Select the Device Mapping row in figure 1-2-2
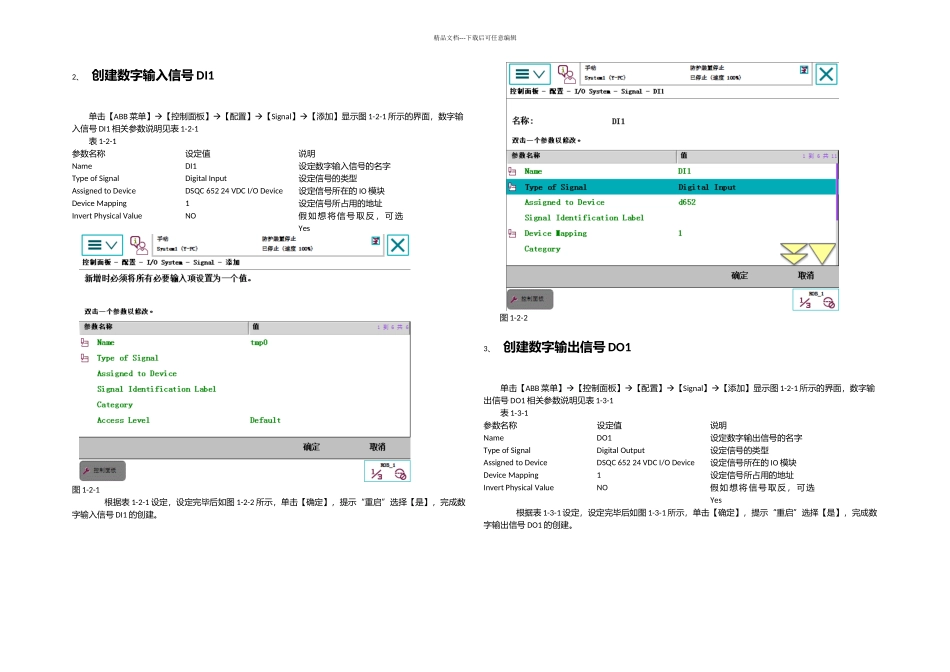 point(671,233)
